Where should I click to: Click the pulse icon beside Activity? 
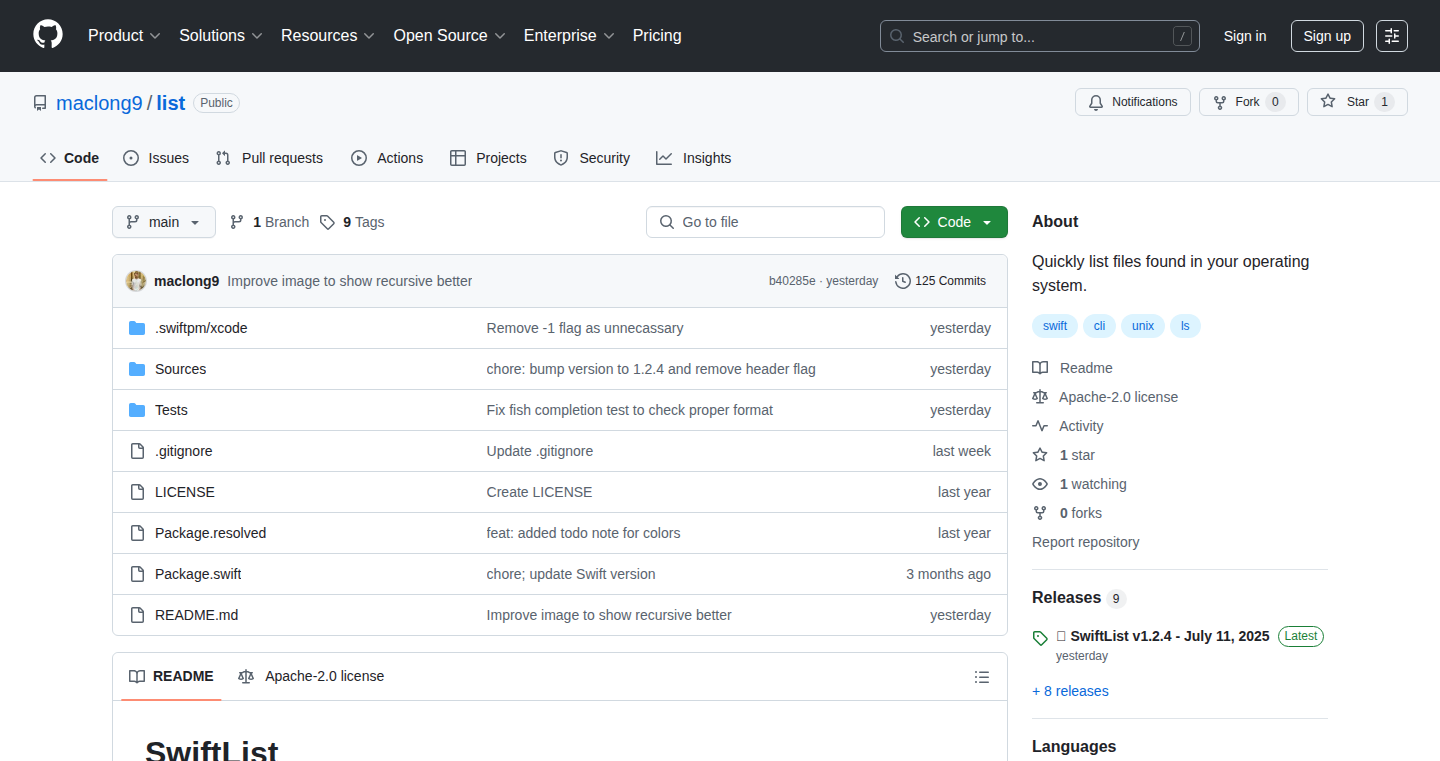1040,426
